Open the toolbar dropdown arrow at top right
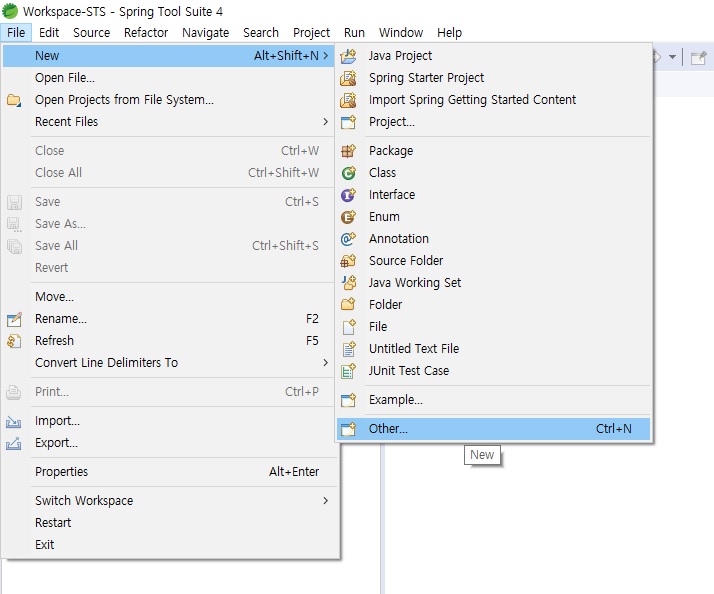The width and height of the screenshot is (714, 594). click(672, 57)
